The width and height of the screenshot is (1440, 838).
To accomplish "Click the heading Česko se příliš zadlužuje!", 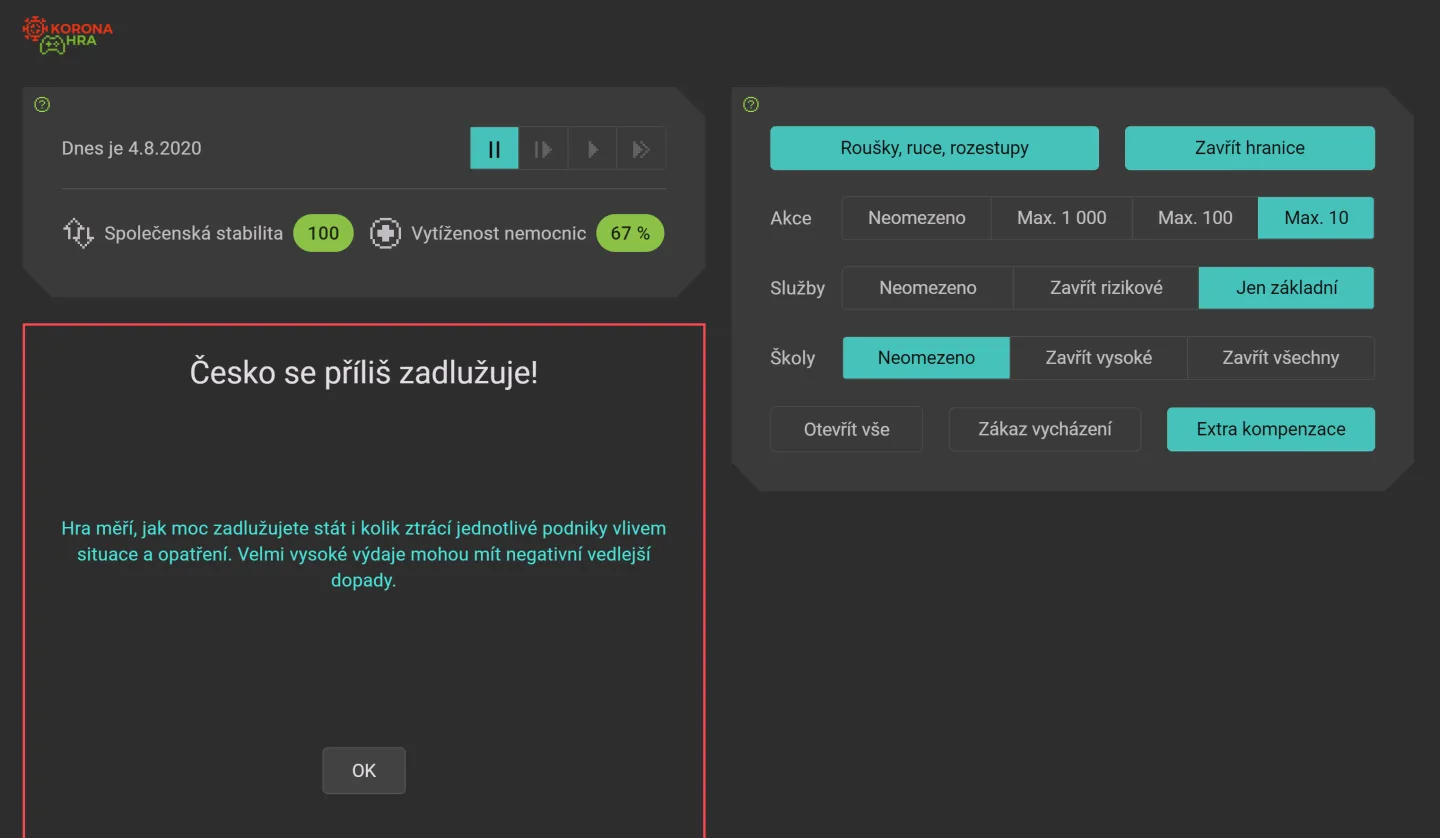I will (364, 373).
